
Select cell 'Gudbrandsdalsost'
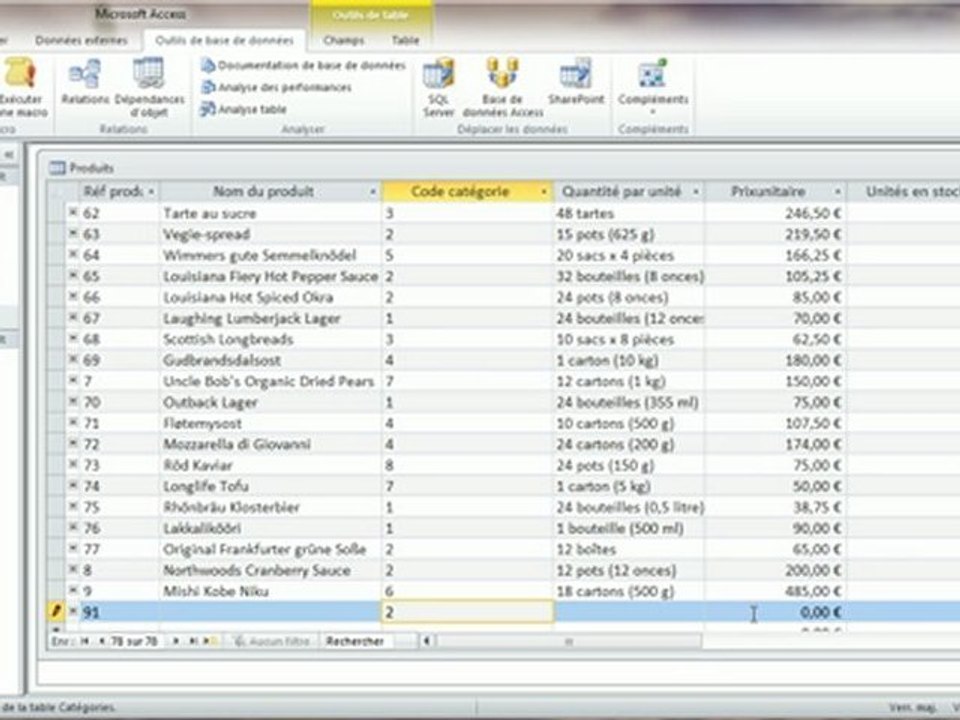270,360
